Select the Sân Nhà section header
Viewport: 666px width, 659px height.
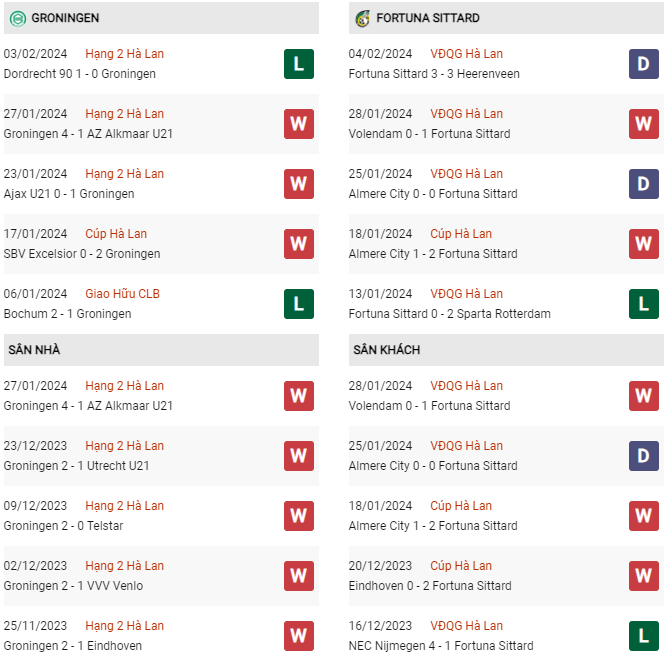[x=34, y=350]
